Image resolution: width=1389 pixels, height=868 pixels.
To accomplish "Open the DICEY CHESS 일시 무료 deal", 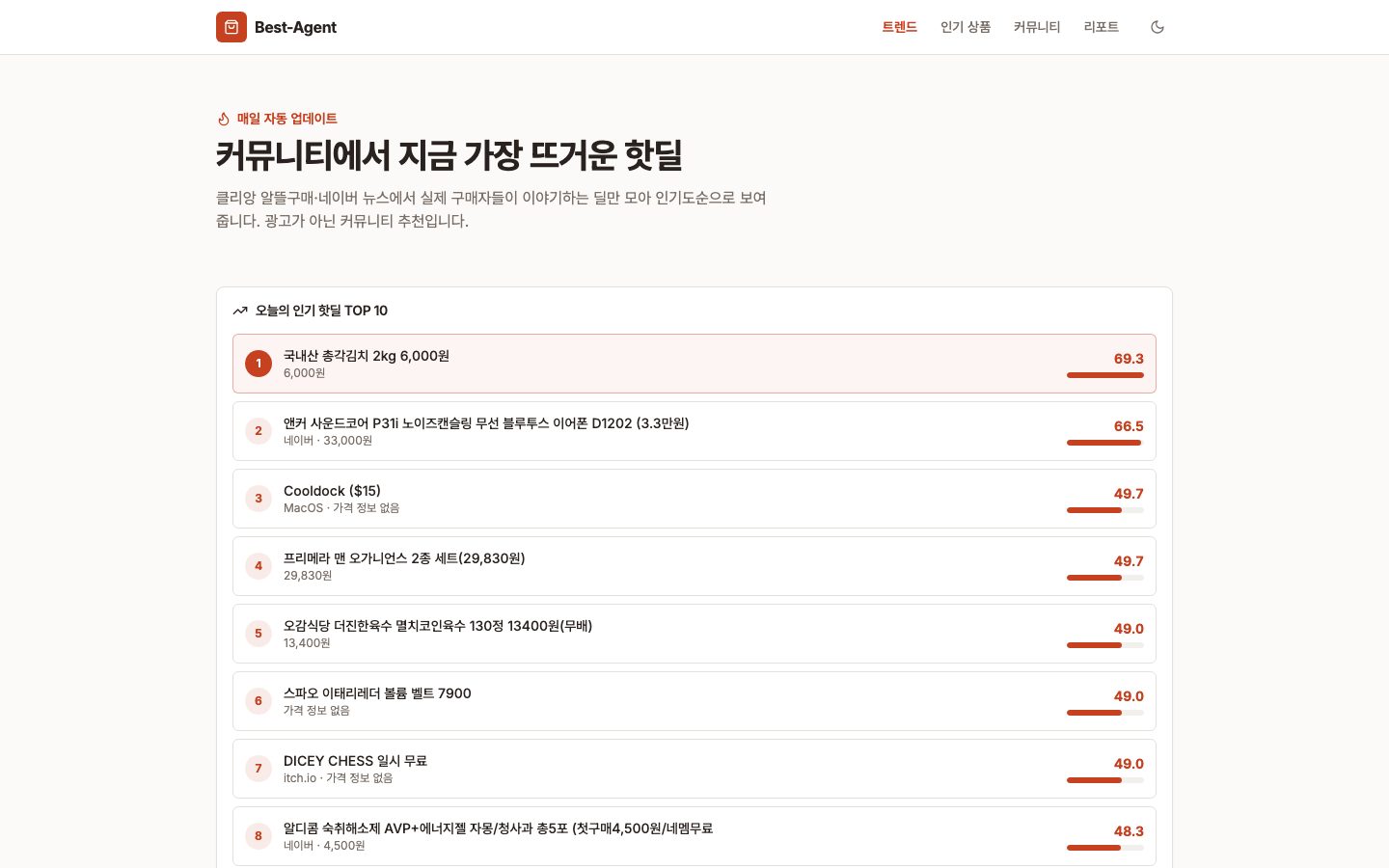I will pos(694,769).
